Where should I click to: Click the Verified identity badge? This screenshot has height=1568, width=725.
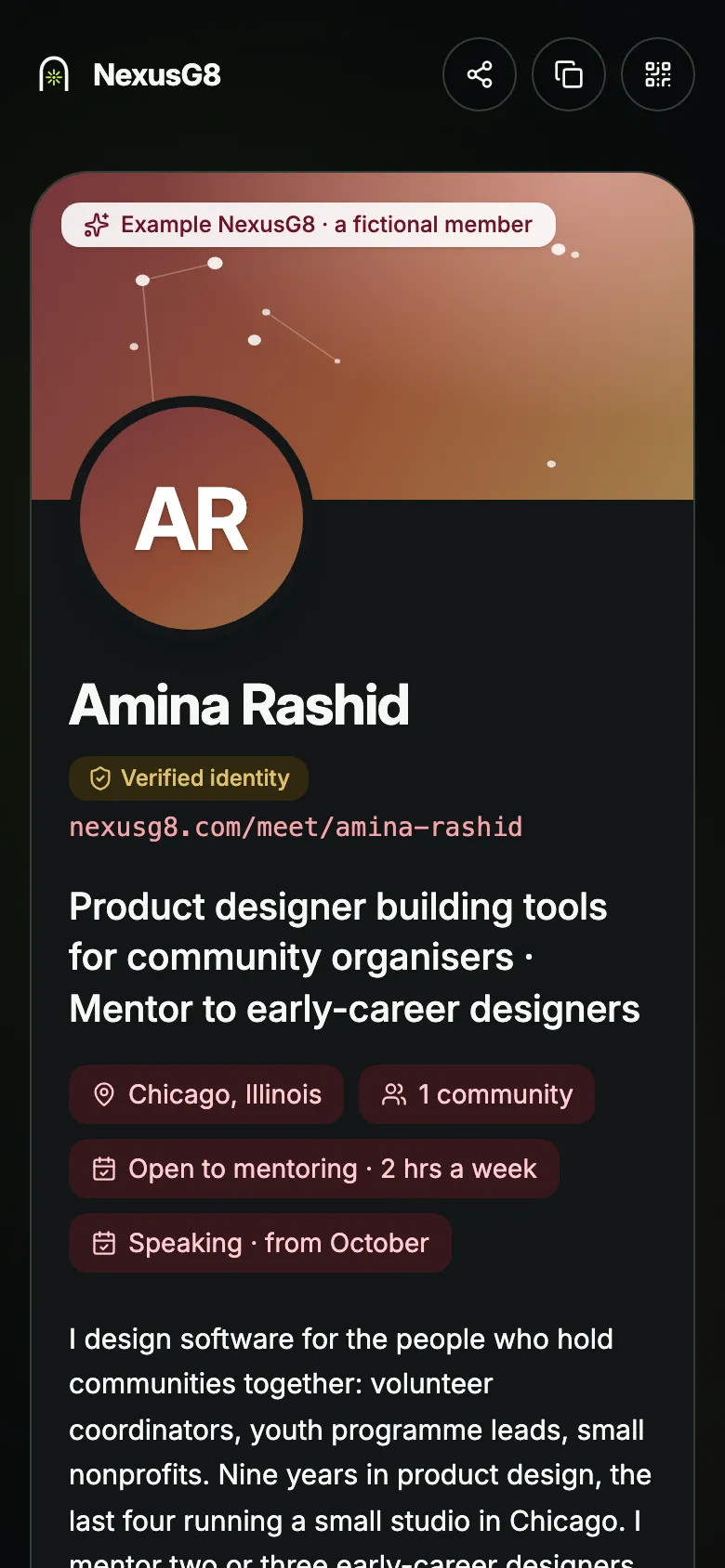(x=189, y=778)
